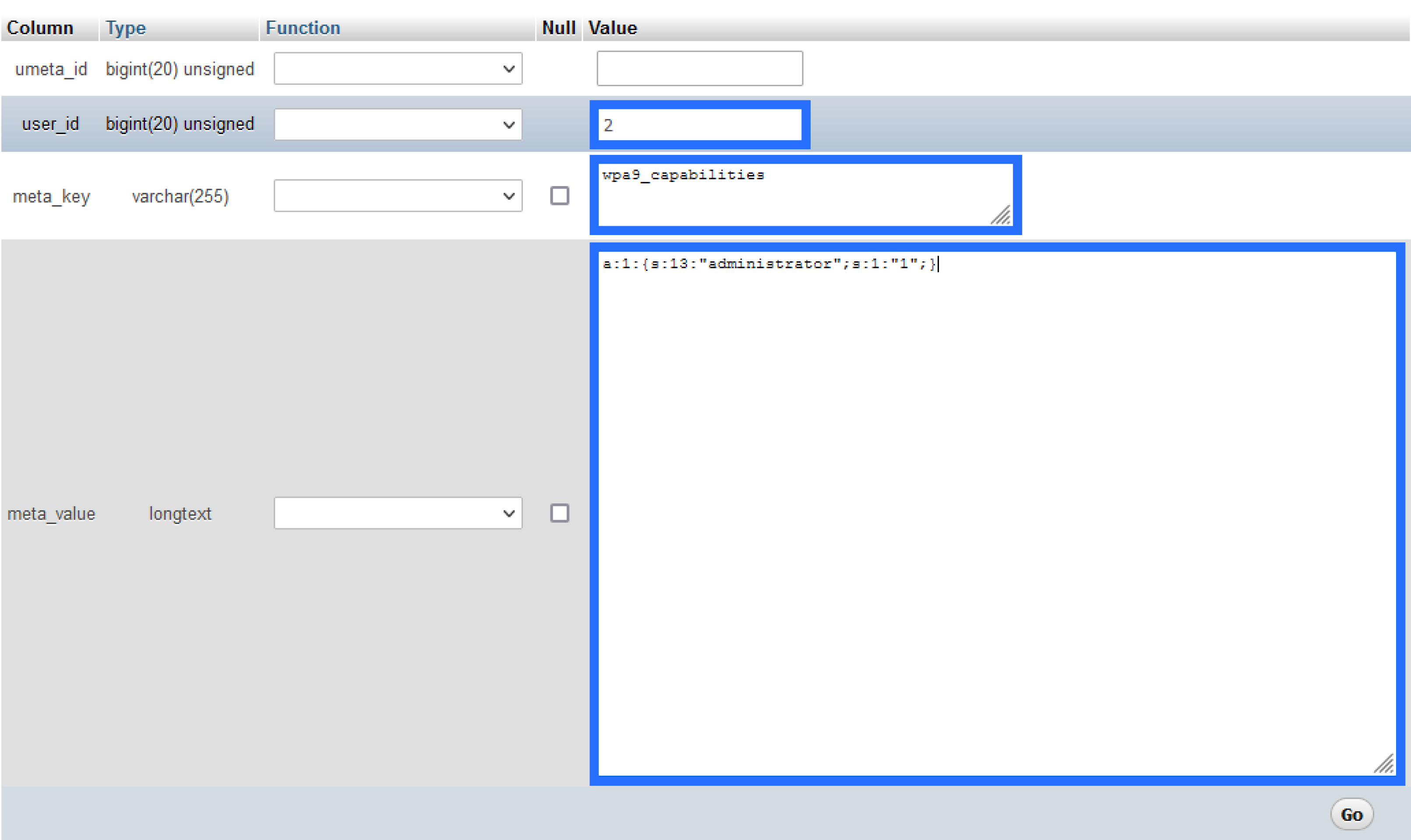Click the Column header label
Image resolution: width=1411 pixels, height=840 pixels.
click(40, 27)
